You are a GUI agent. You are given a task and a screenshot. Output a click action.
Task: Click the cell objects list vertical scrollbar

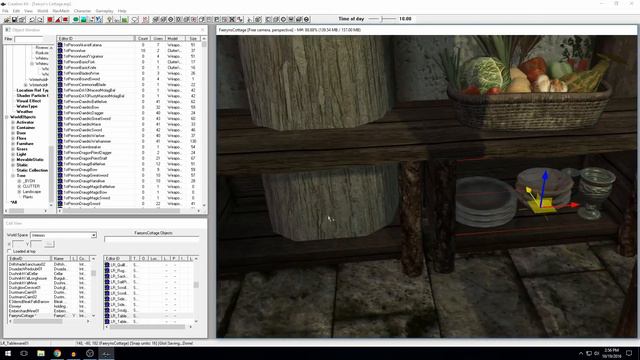click(196, 290)
